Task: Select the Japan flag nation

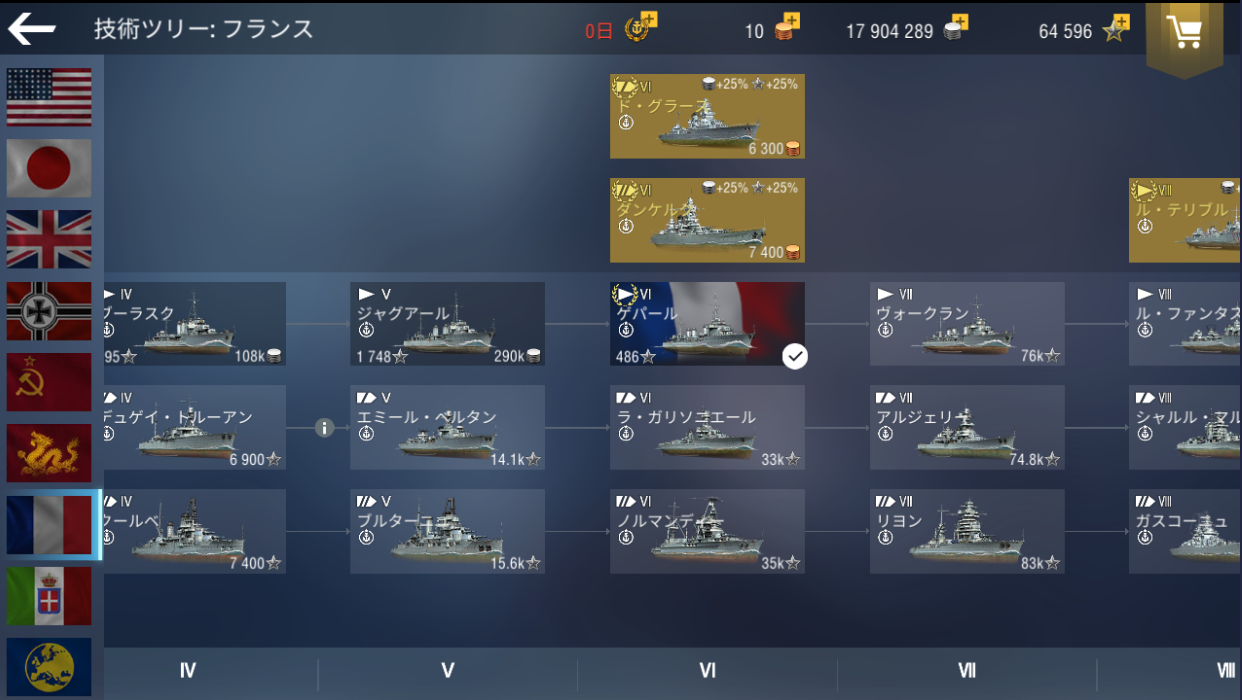Action: pos(49,168)
